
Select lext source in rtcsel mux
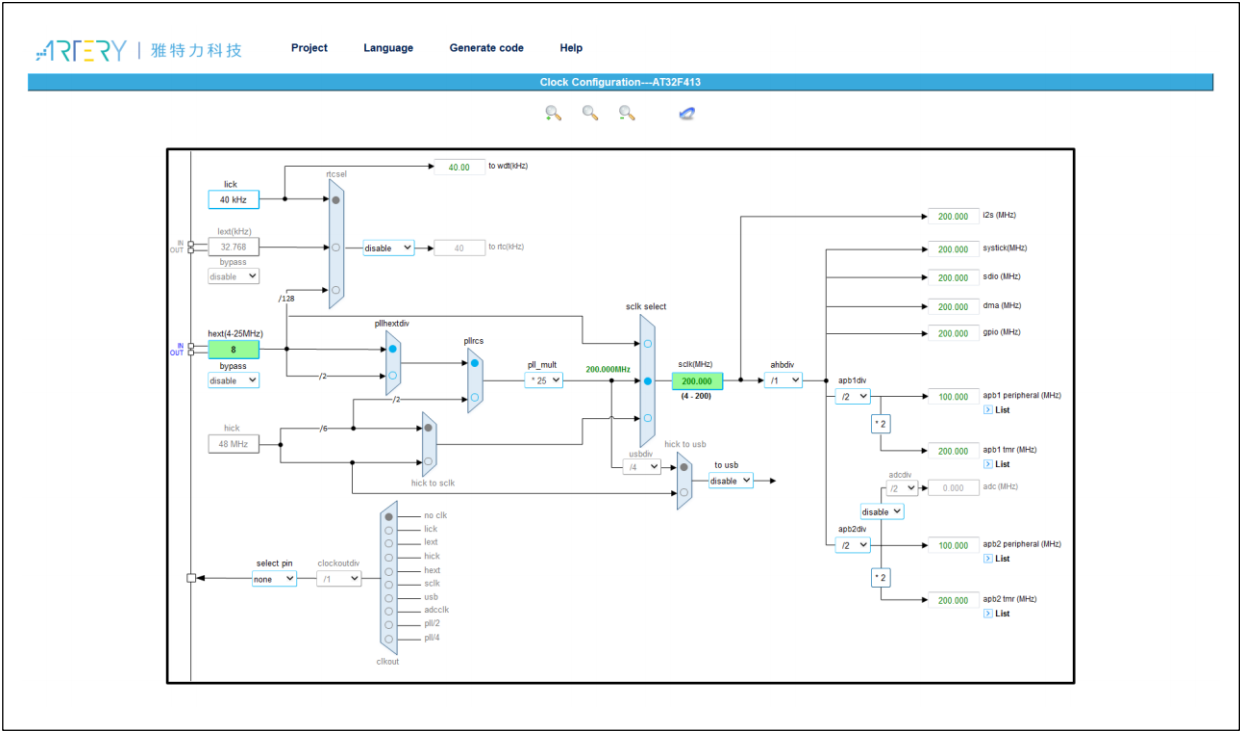336,246
